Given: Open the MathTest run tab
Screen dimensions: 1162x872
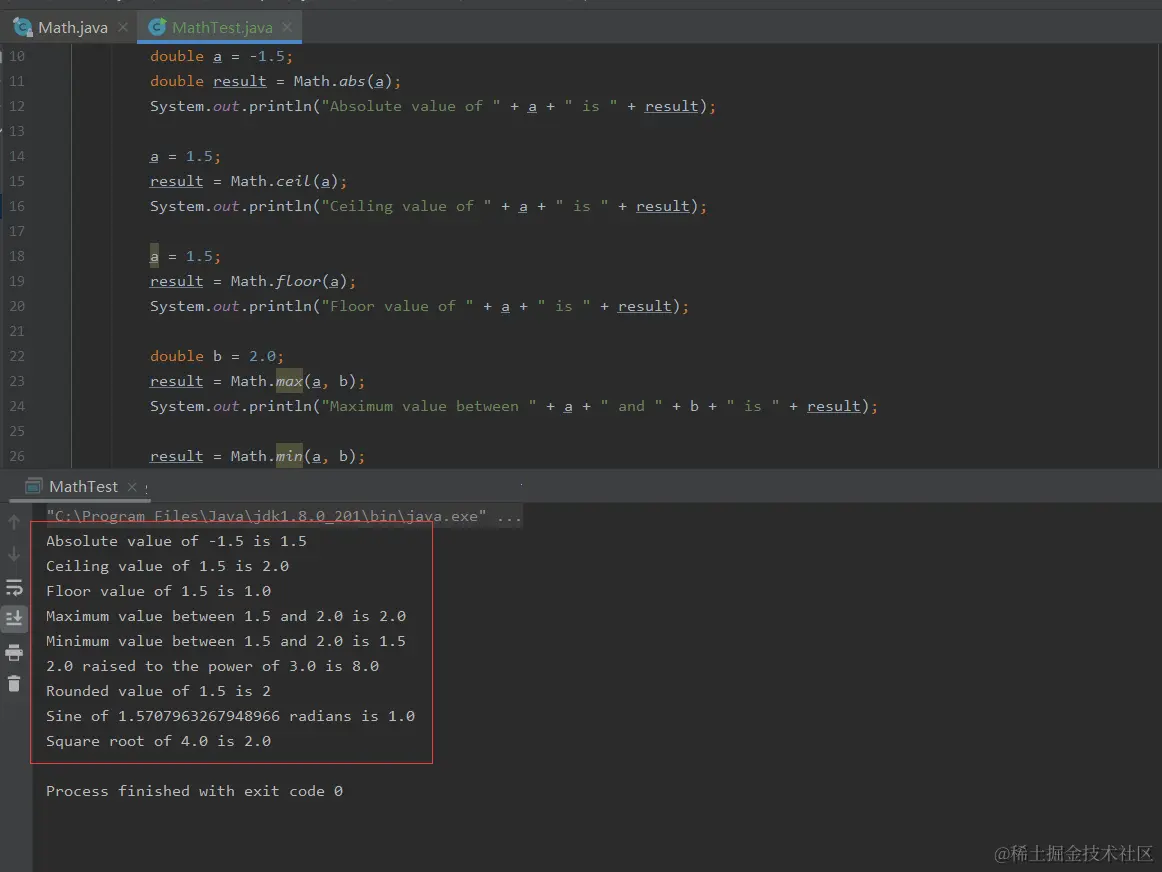Looking at the screenshot, I should pyautogui.click(x=83, y=487).
